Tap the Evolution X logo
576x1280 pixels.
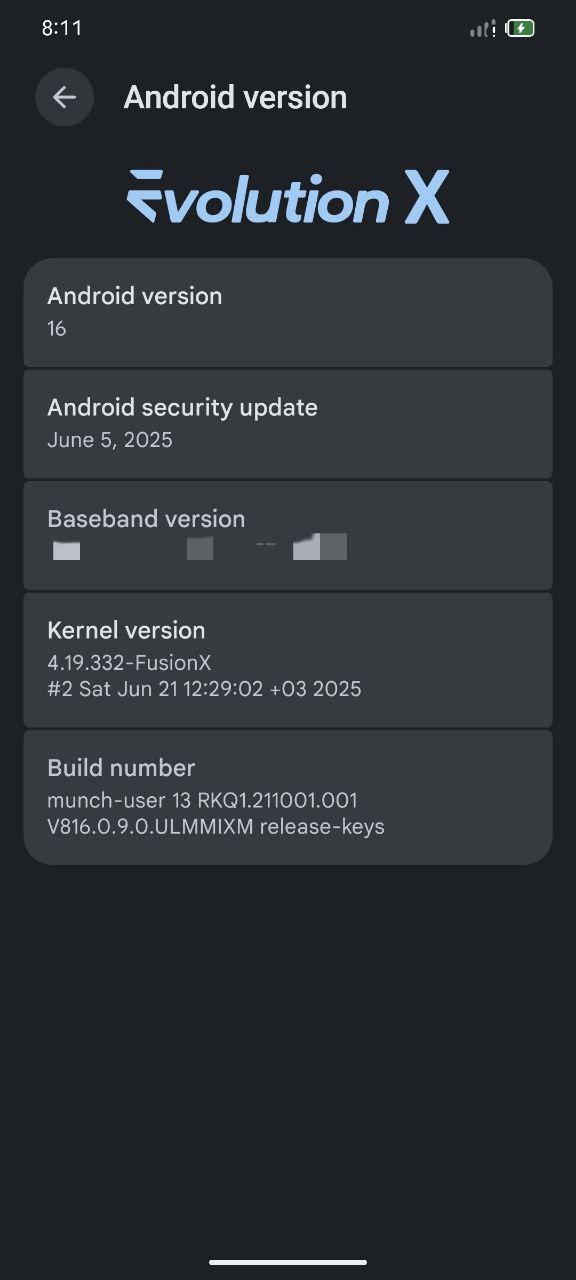[288, 197]
